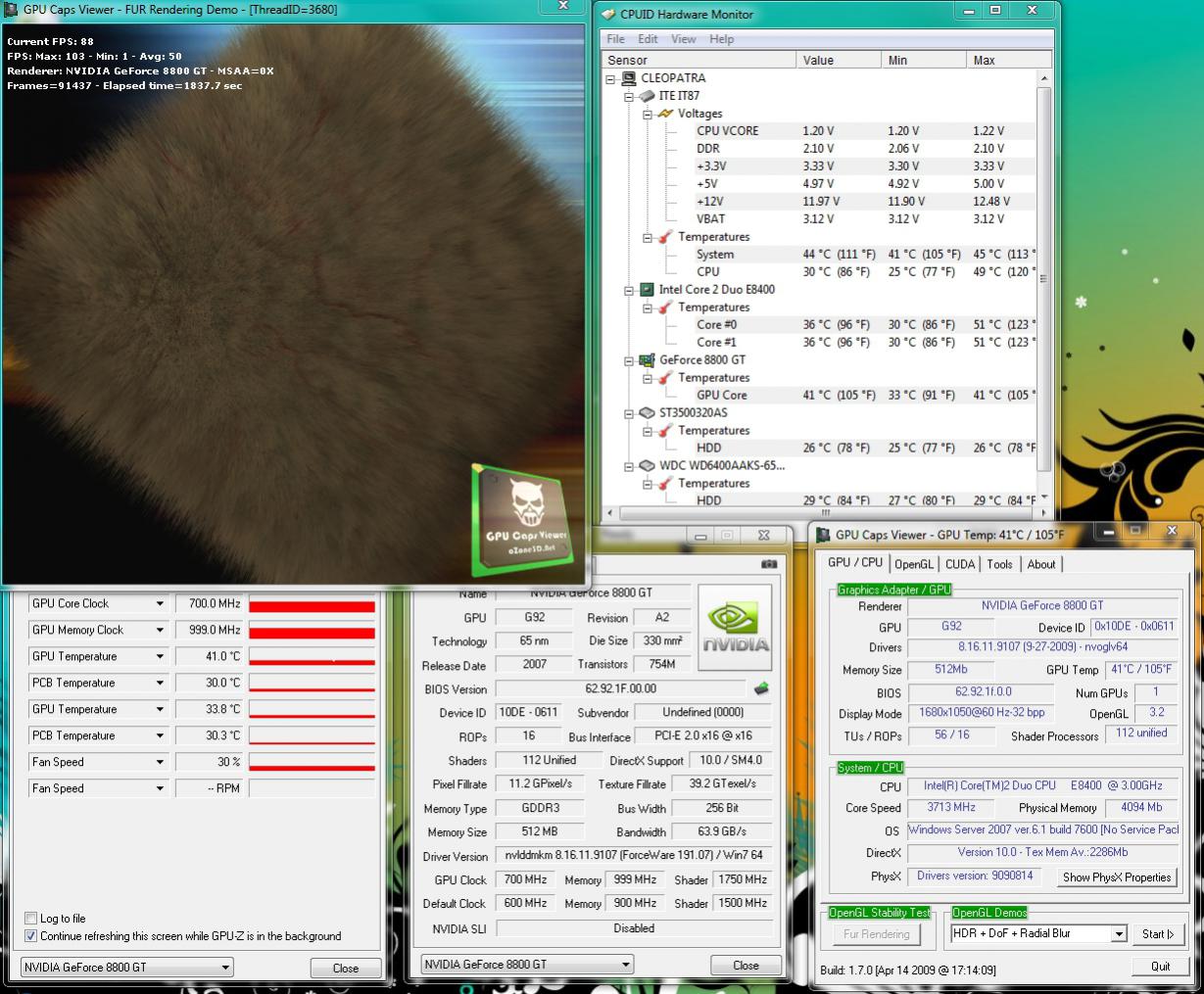Collapse the Voltages branch
The width and height of the screenshot is (1204, 994).
pos(648,114)
